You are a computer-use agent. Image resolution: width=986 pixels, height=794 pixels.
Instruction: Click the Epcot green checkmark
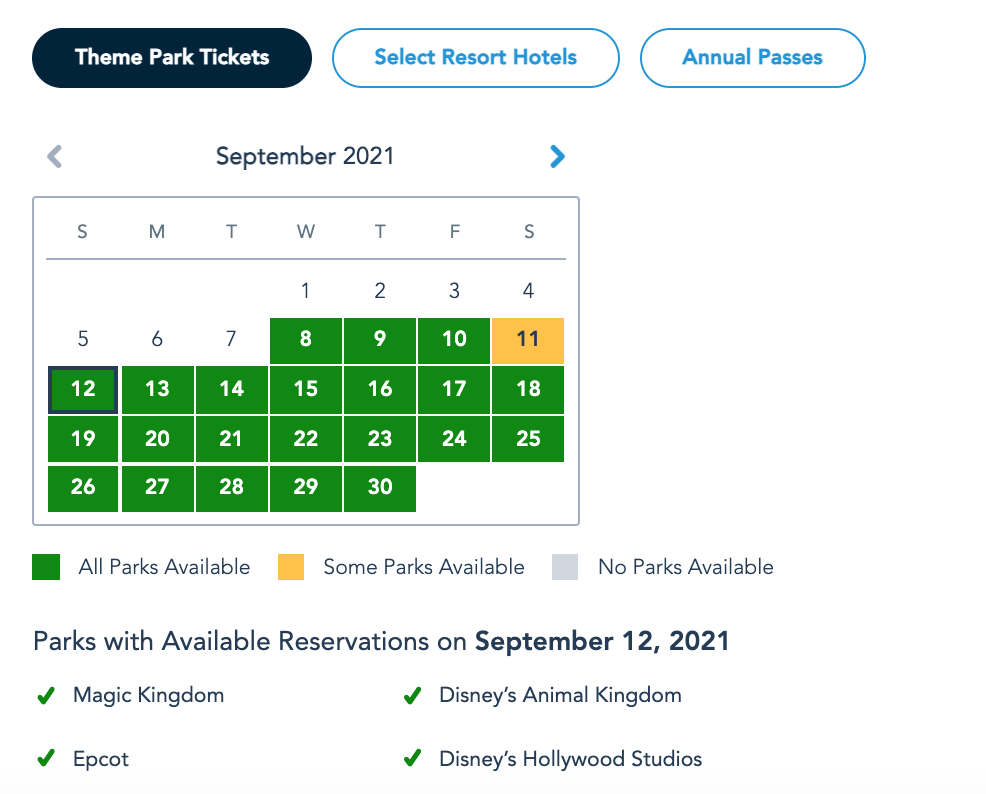tap(45, 759)
